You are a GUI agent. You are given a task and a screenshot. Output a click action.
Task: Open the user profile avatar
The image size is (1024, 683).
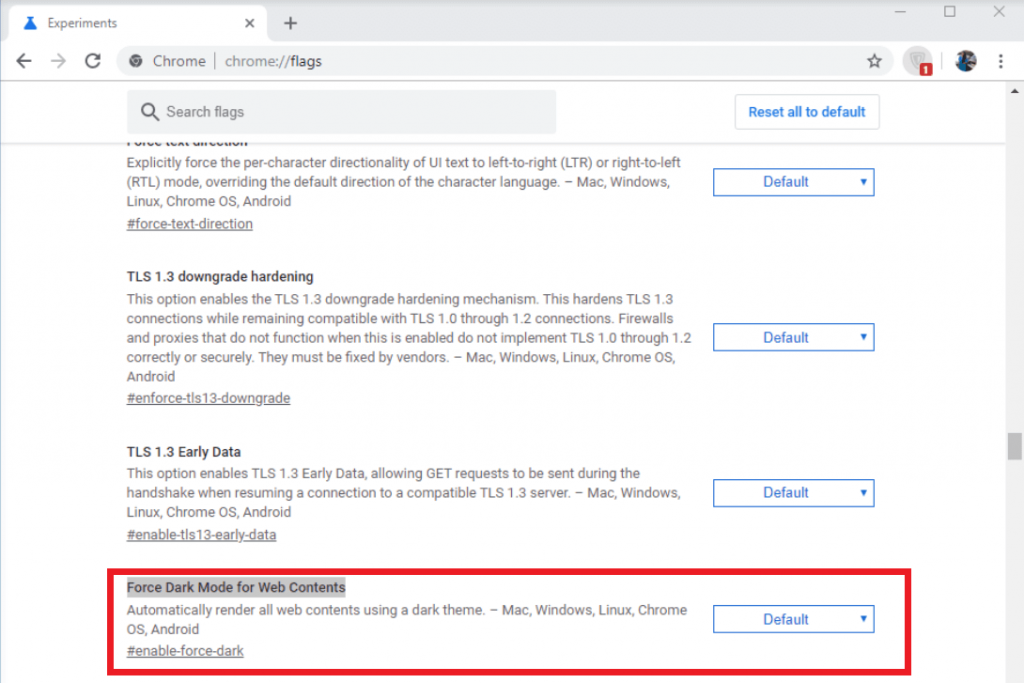tap(966, 61)
